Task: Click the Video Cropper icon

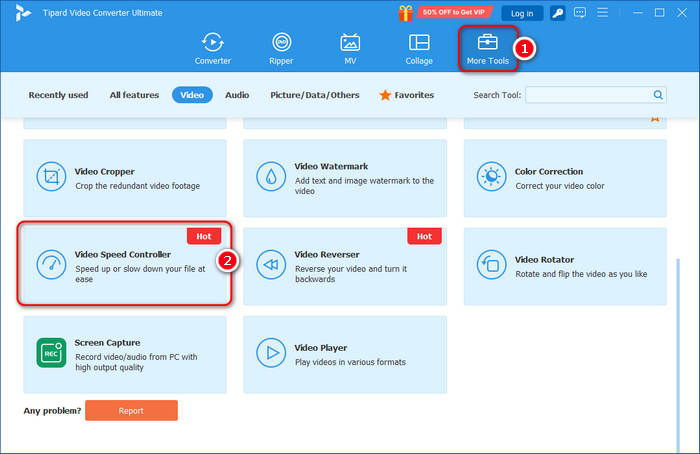Action: [x=51, y=177]
